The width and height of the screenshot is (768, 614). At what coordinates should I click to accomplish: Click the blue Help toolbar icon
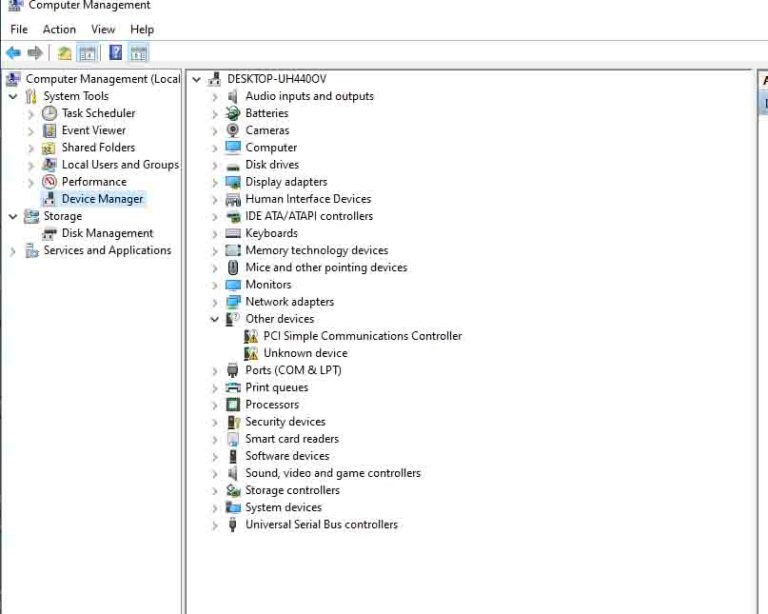(x=116, y=53)
